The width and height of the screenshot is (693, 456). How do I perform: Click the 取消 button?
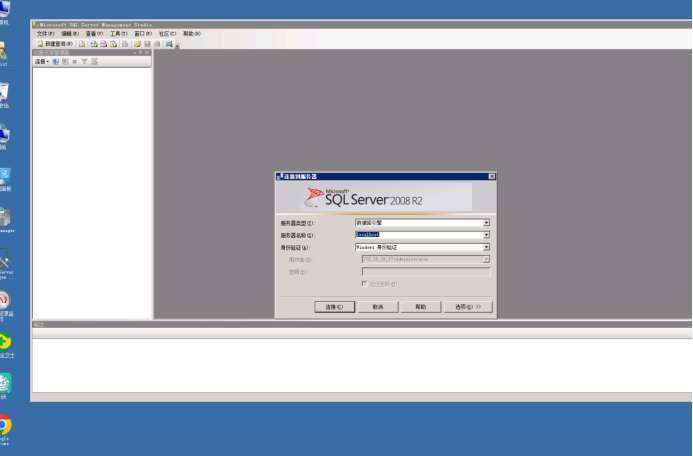click(378, 307)
